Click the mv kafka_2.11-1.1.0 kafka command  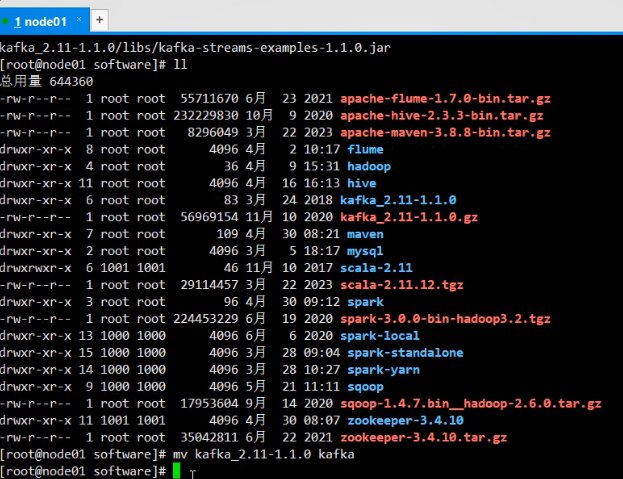point(263,454)
